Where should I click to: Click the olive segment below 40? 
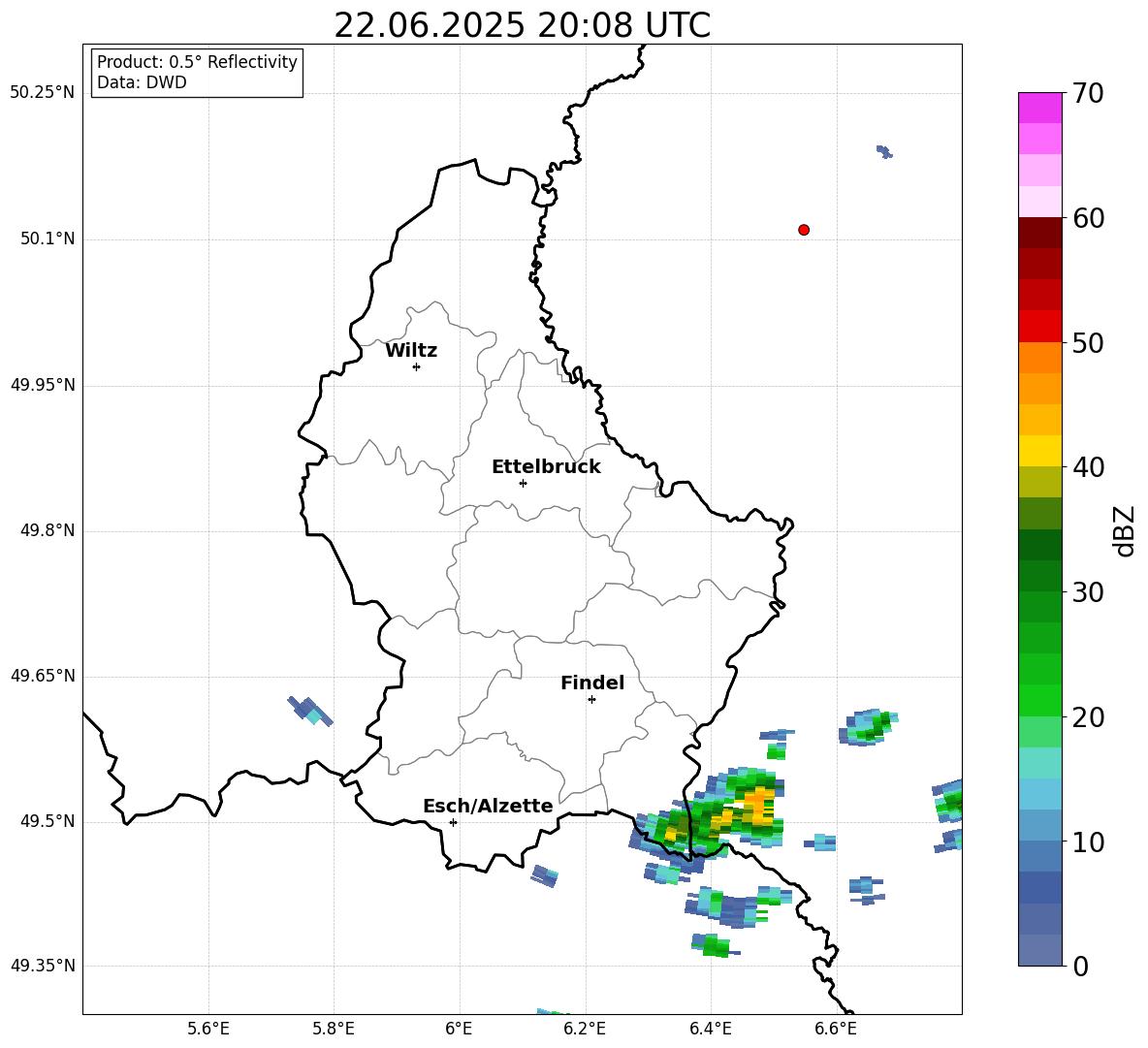point(1039,482)
